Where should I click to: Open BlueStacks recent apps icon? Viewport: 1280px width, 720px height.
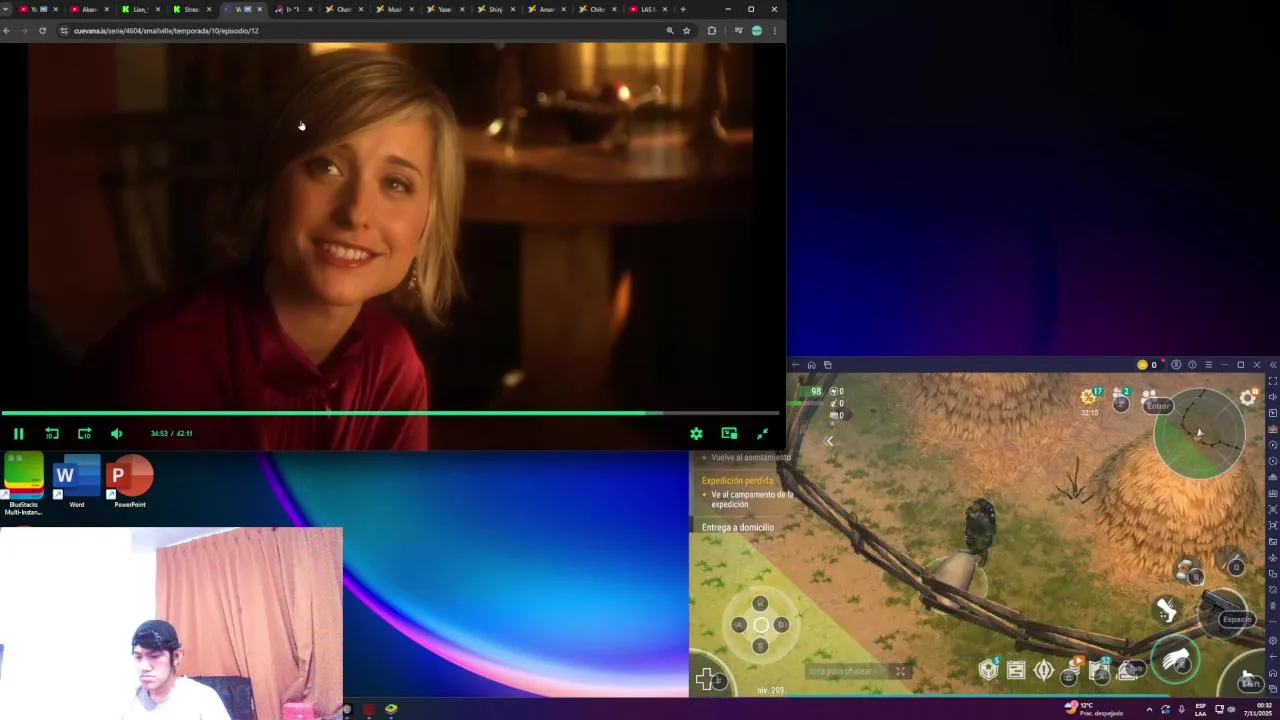click(x=827, y=365)
